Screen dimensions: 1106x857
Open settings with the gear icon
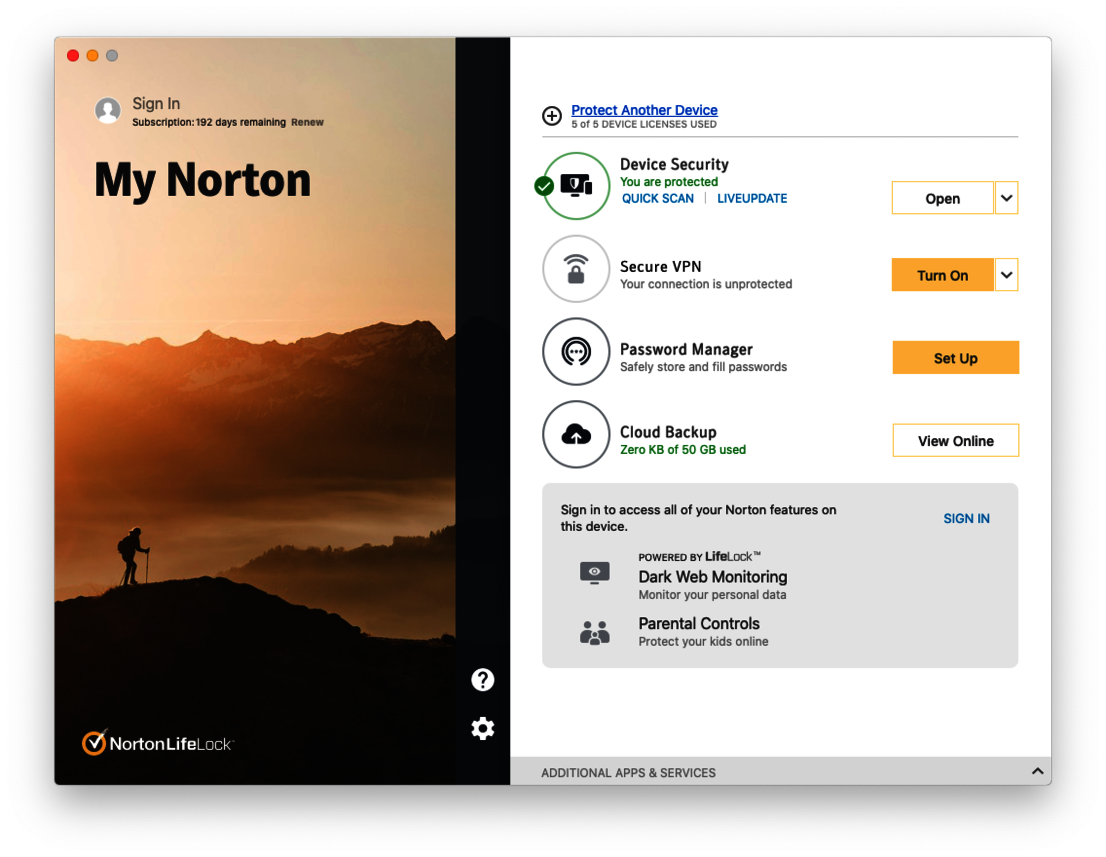tap(483, 728)
